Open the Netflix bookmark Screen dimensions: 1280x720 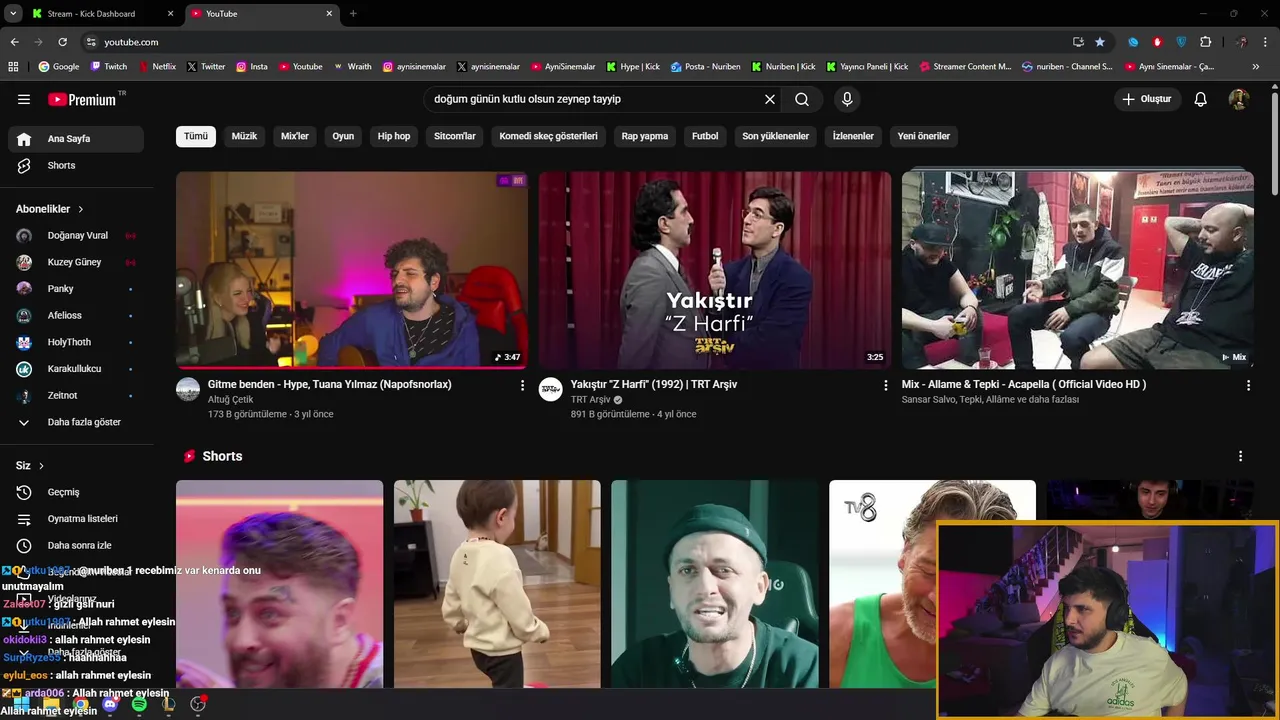point(157,67)
